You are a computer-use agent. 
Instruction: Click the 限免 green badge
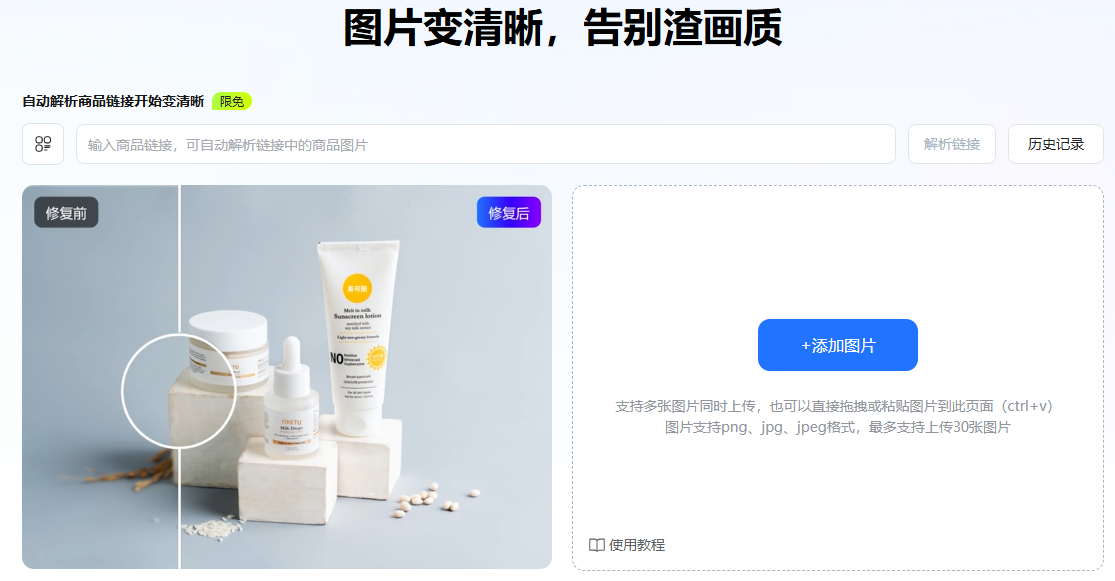232,101
